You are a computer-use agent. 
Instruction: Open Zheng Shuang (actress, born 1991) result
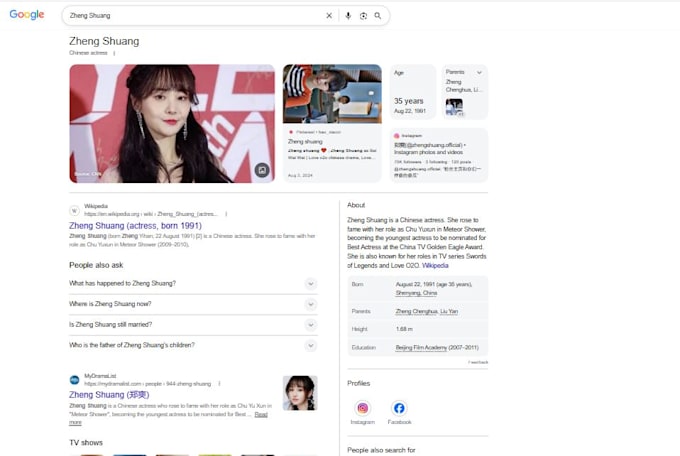[x=135, y=226]
